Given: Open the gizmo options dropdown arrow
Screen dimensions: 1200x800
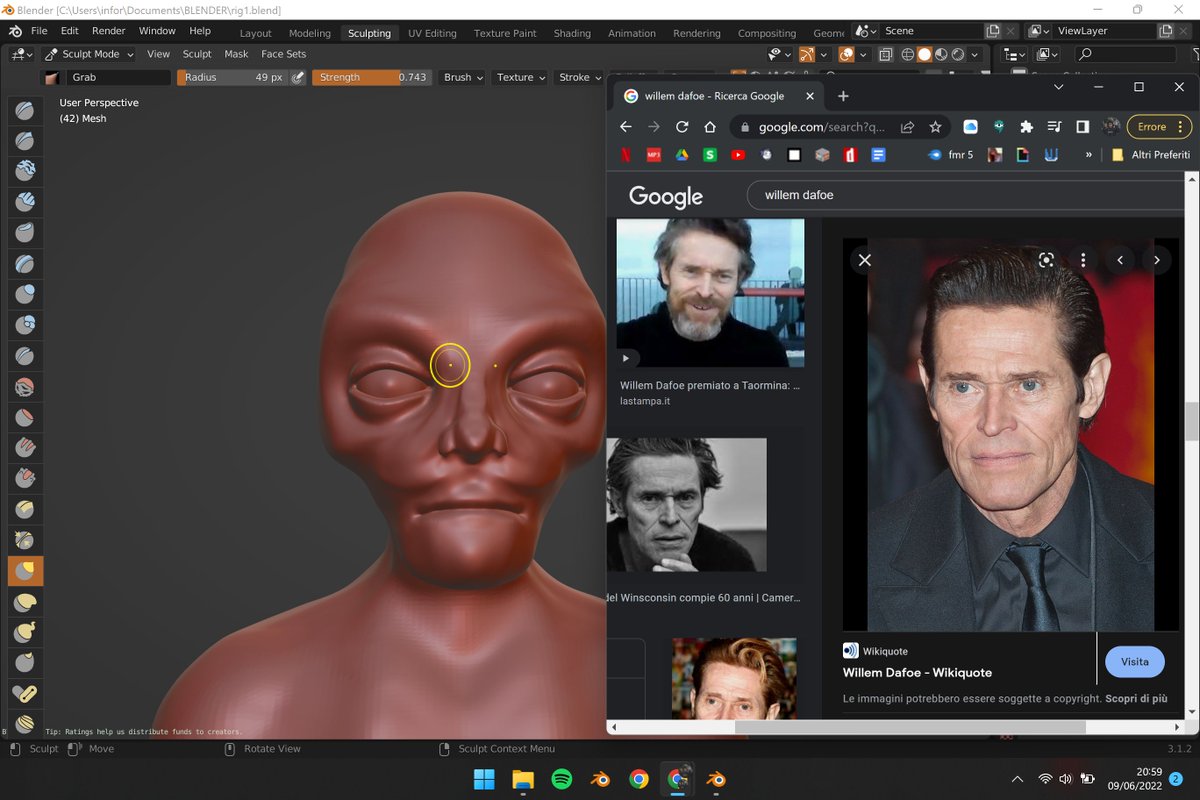Looking at the screenshot, I should click(823, 54).
